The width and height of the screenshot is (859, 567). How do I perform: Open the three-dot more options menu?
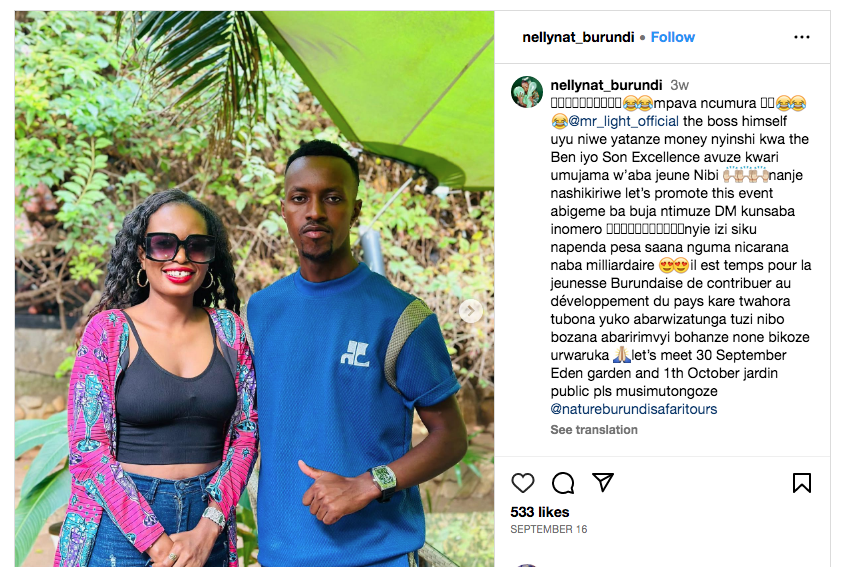(x=801, y=37)
